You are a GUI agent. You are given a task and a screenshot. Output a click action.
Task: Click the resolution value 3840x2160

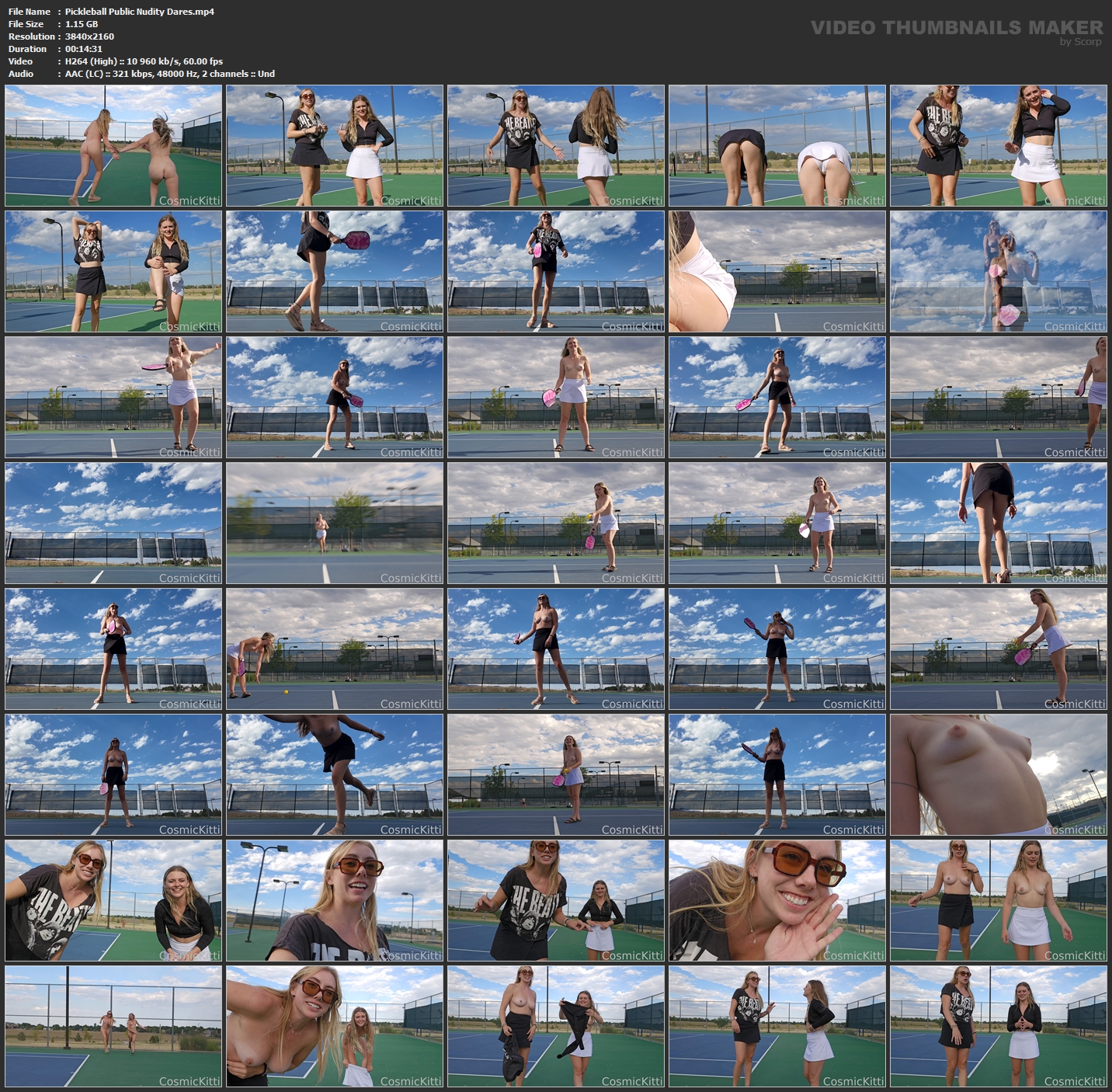[89, 37]
